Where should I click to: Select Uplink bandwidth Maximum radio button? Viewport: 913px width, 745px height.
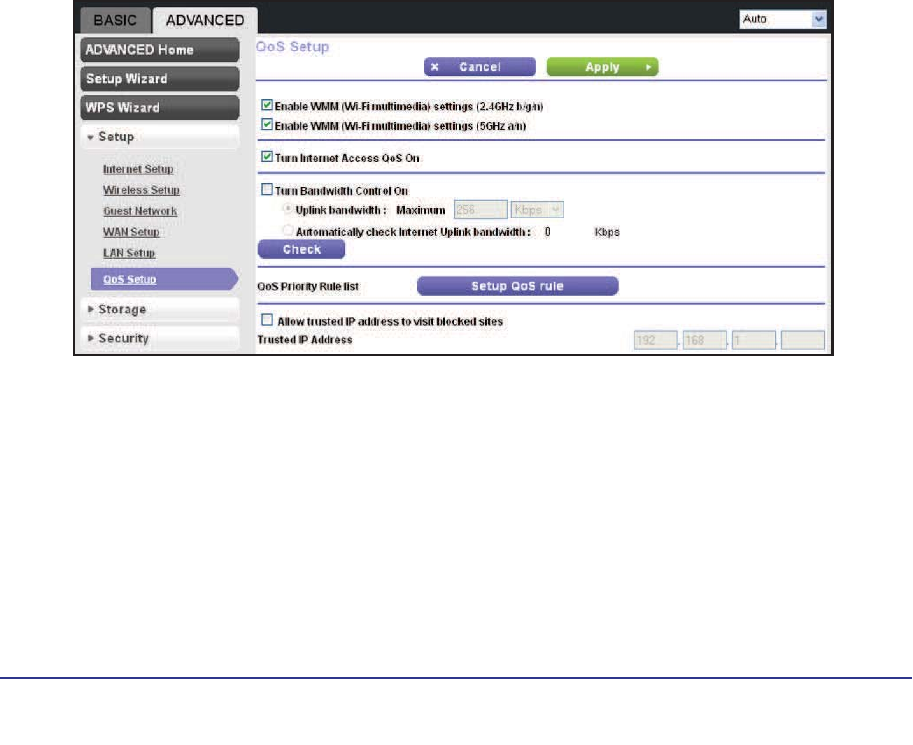point(287,209)
